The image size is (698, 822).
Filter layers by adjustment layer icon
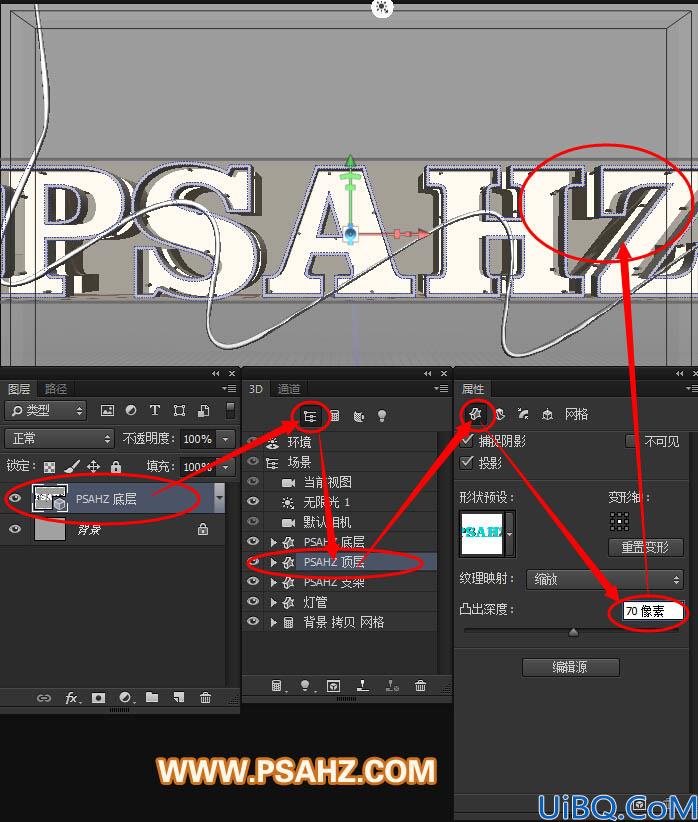tap(131, 410)
